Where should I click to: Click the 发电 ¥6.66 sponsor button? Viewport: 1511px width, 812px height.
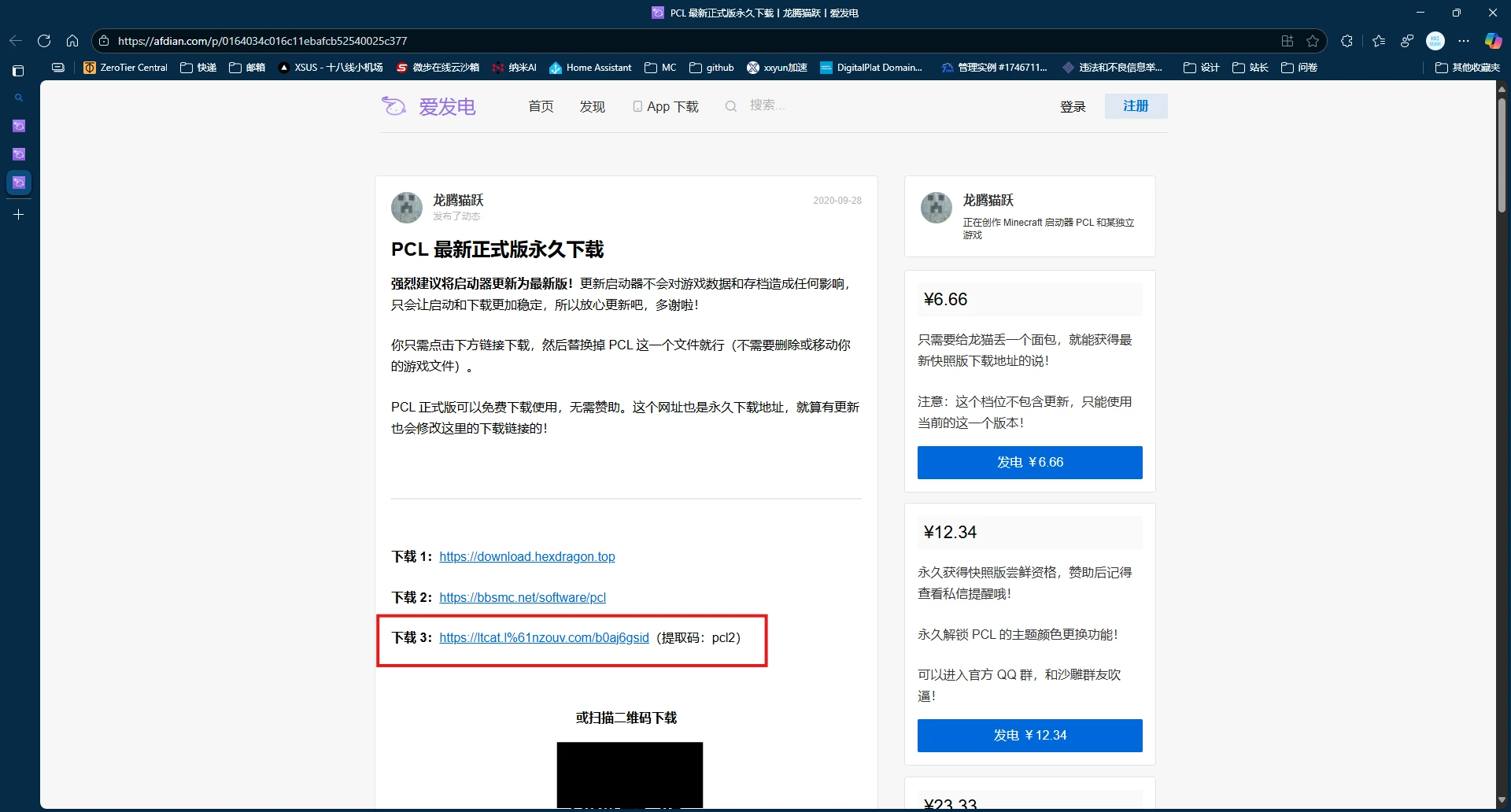coord(1029,463)
